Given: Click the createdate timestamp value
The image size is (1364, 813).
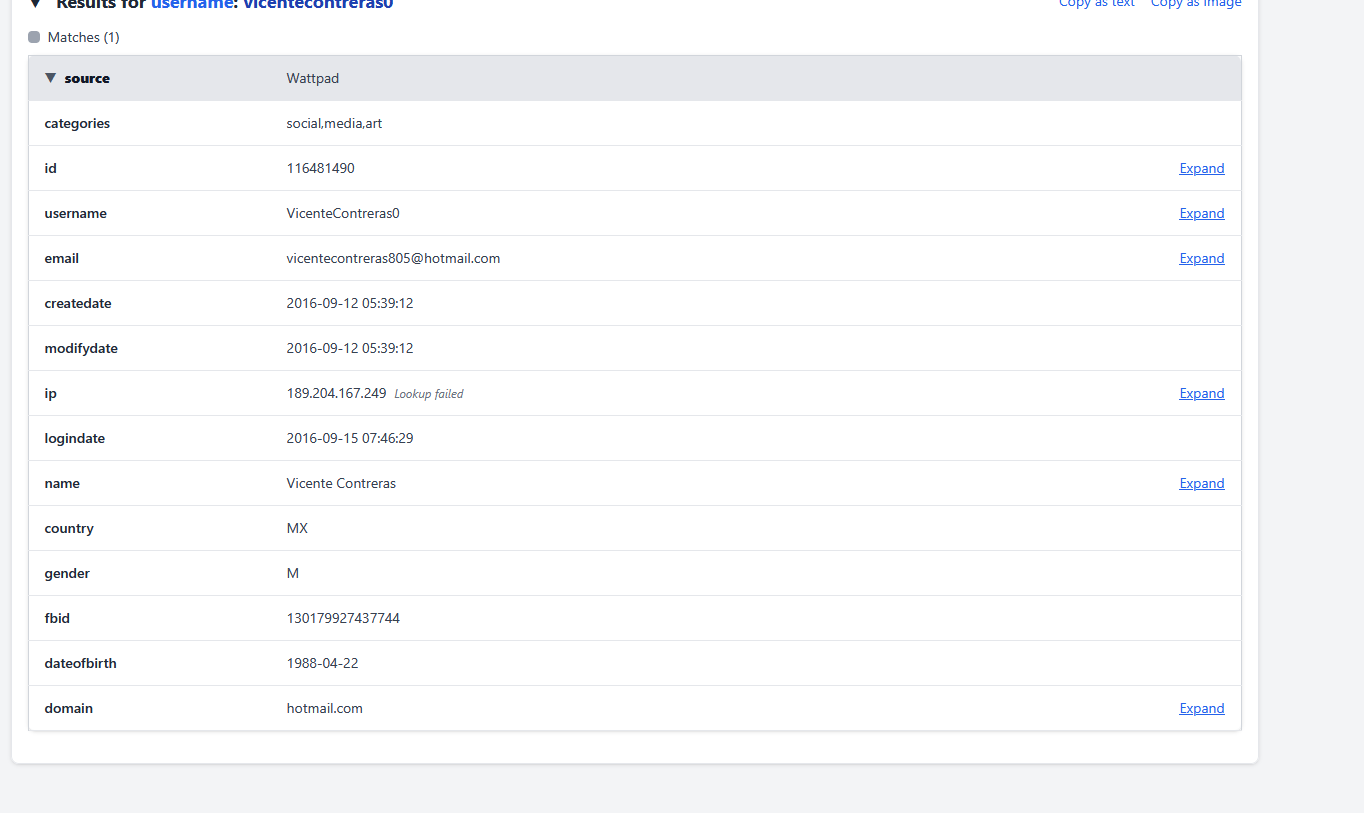Looking at the screenshot, I should 349,303.
